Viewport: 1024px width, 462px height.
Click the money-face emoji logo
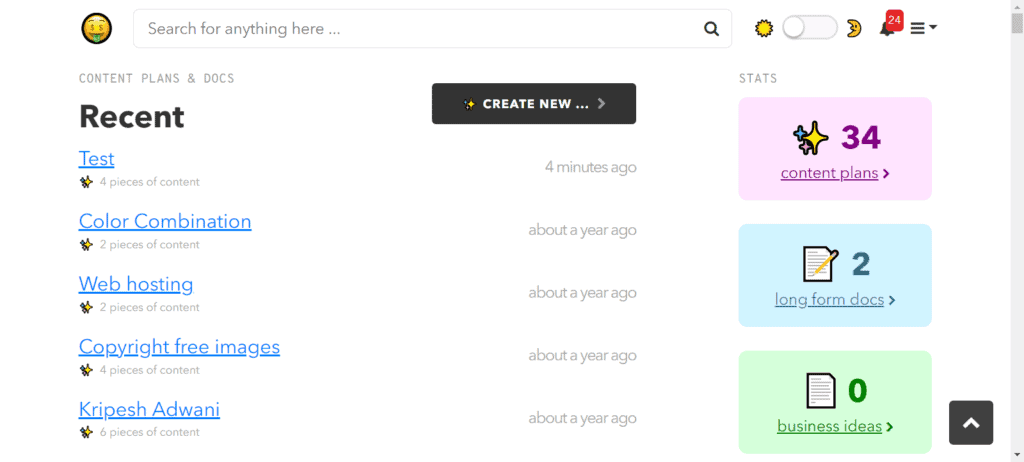click(x=97, y=29)
